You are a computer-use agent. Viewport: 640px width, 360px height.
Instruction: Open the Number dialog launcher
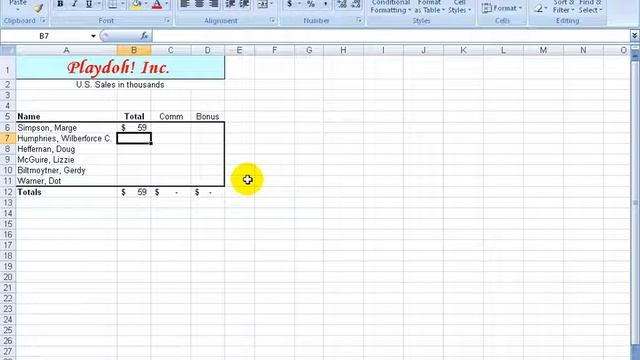pyautogui.click(x=359, y=20)
